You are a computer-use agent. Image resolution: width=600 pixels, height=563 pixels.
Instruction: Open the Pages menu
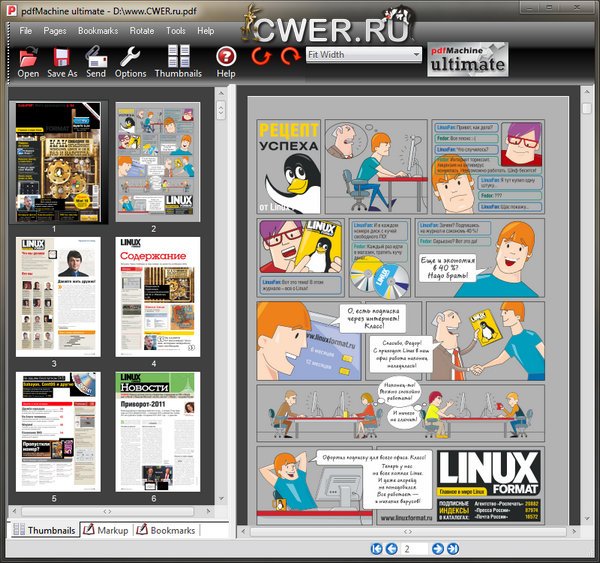tap(55, 31)
